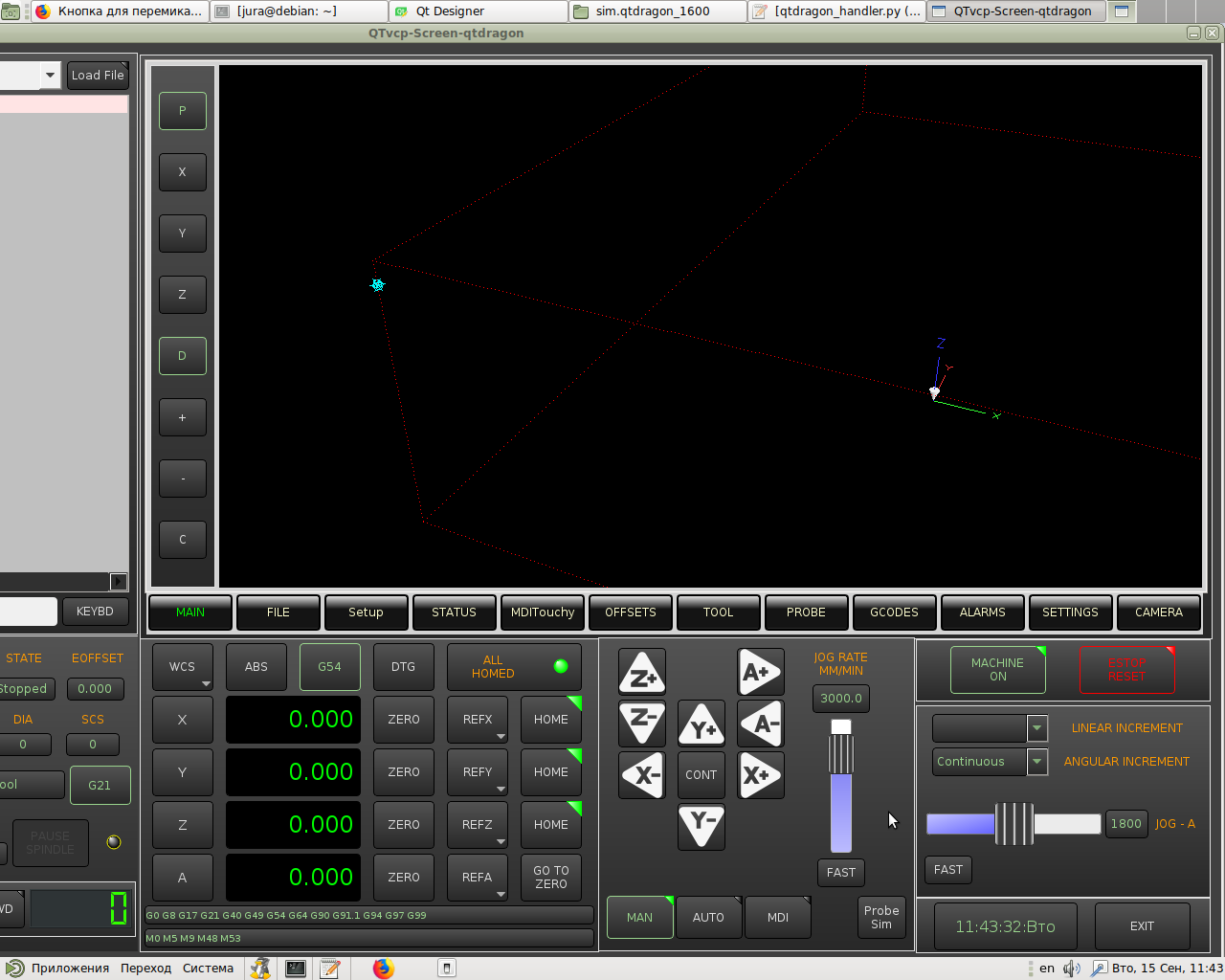Switch to MAN mode
The image size is (1225, 980).
coord(640,918)
